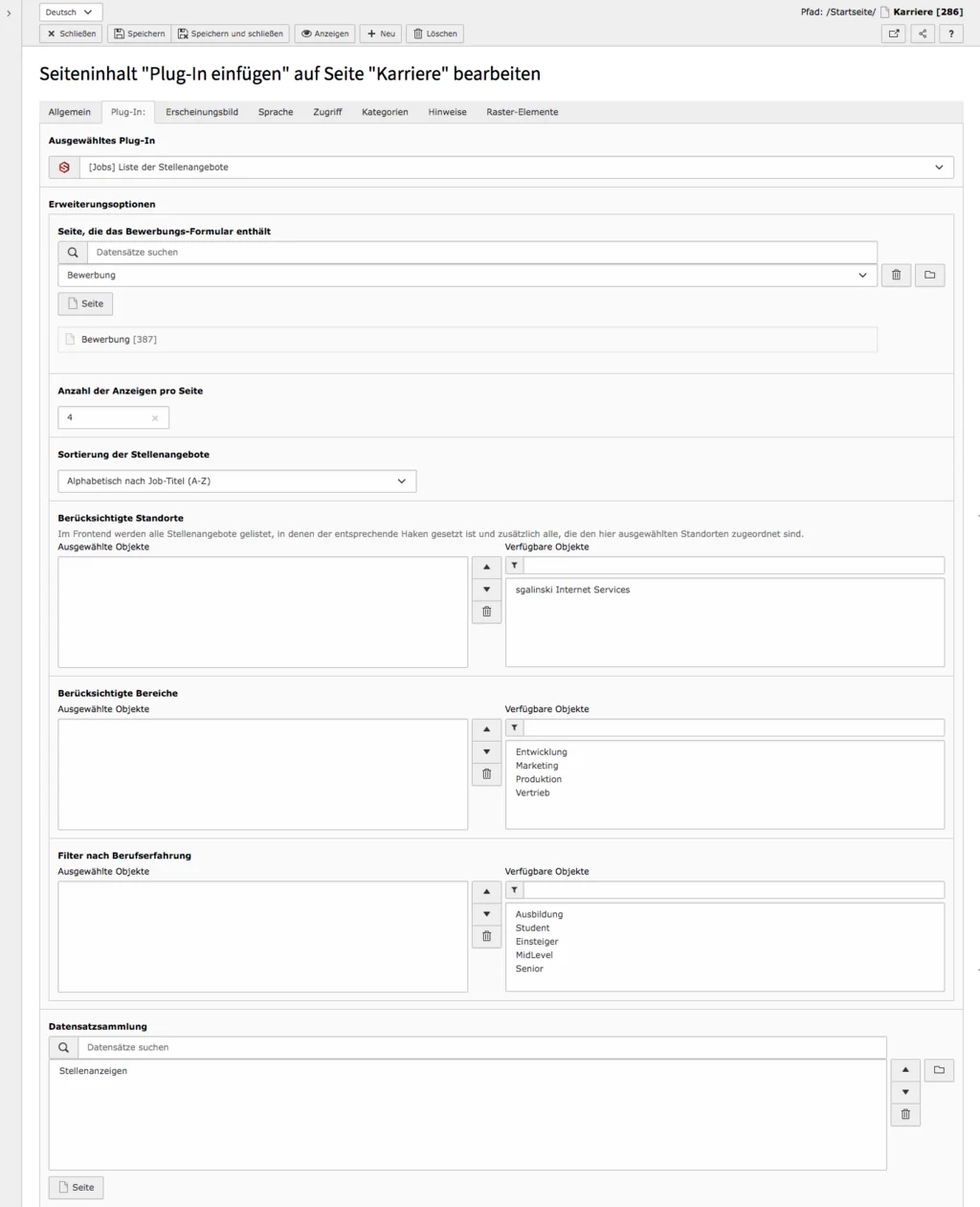The image size is (980, 1207).
Task: Open help via the question mark icon
Action: [x=950, y=34]
